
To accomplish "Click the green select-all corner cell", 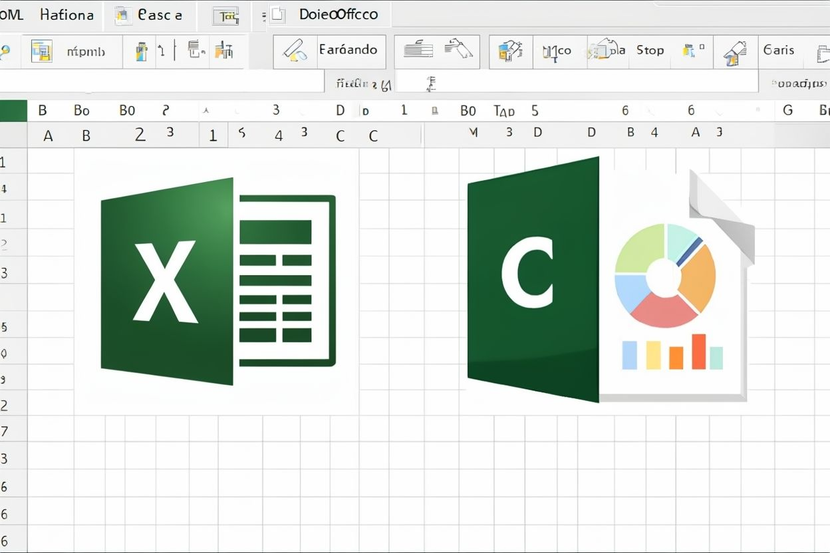I will click(x=13, y=110).
